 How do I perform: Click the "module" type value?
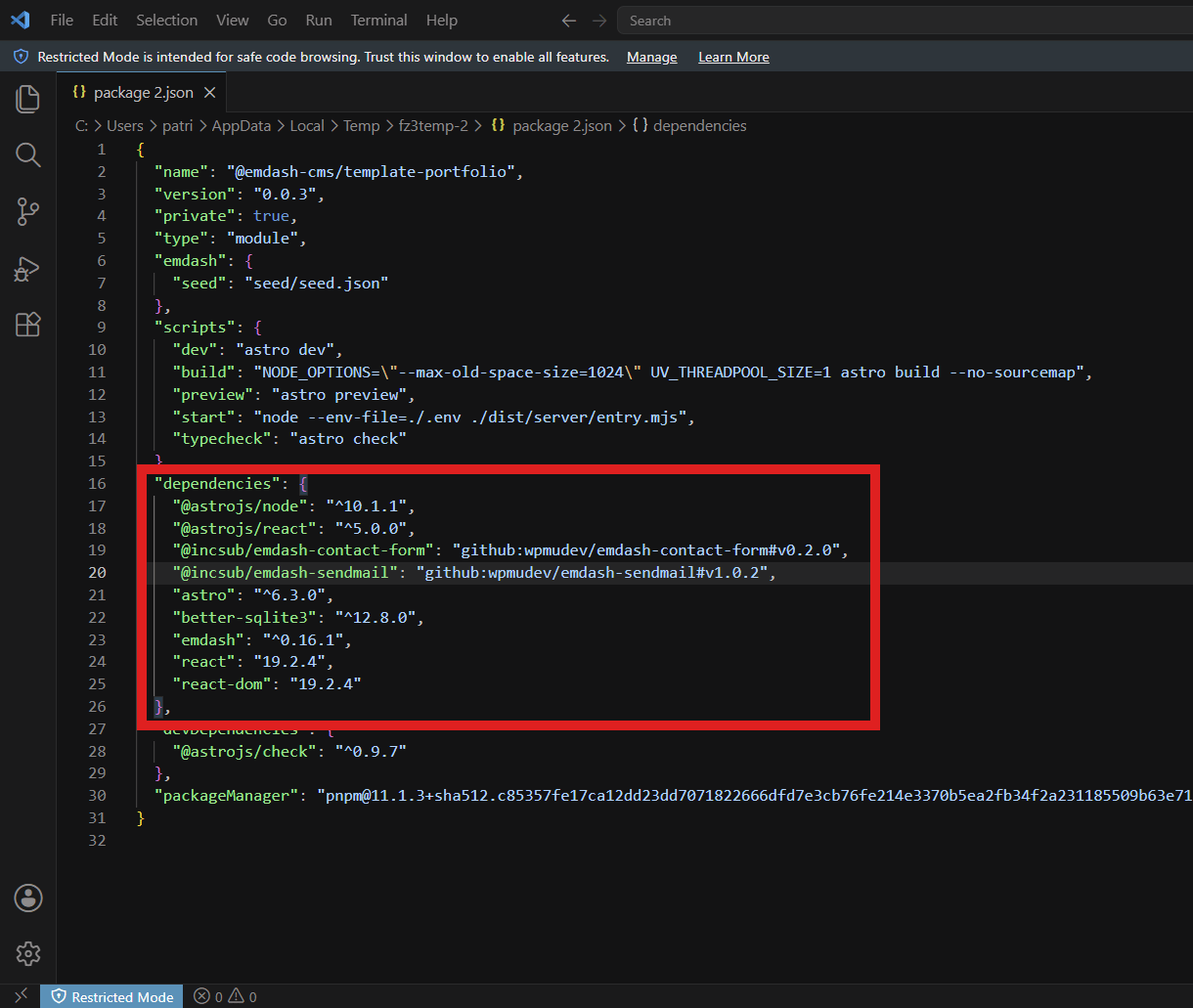(x=262, y=239)
